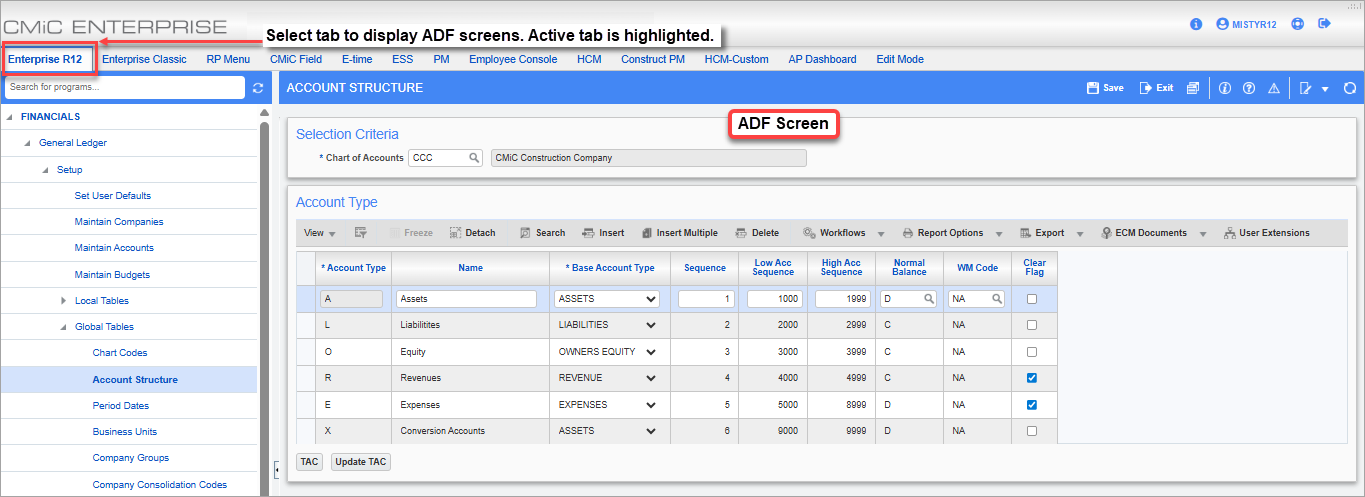Viewport: 1365px width, 497px height.
Task: Click the Update TAC button
Action: tap(361, 462)
